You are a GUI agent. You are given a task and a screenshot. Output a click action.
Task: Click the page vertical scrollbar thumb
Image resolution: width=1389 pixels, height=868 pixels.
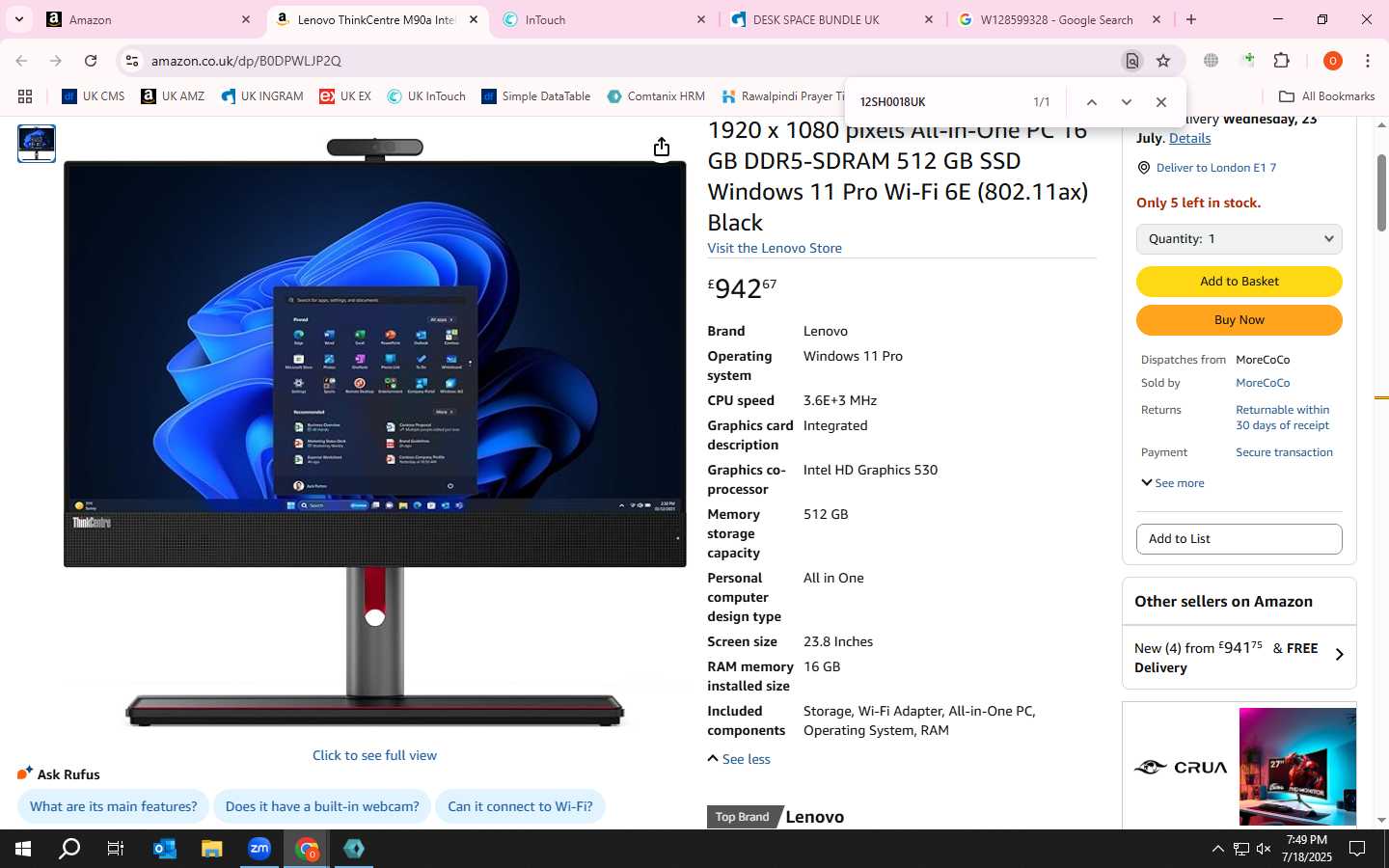[x=1381, y=193]
